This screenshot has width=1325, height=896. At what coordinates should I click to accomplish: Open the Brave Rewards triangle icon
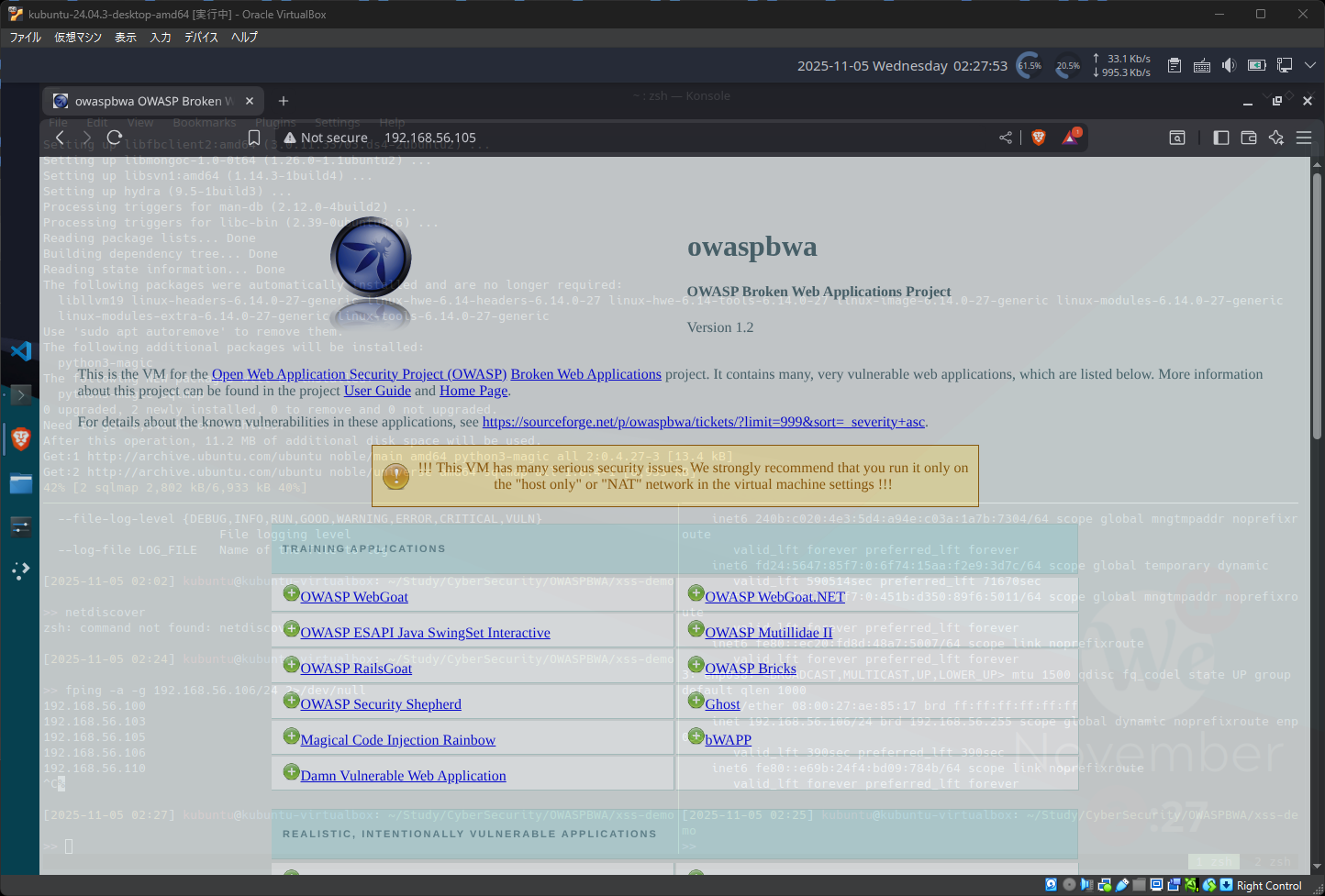[x=1071, y=138]
